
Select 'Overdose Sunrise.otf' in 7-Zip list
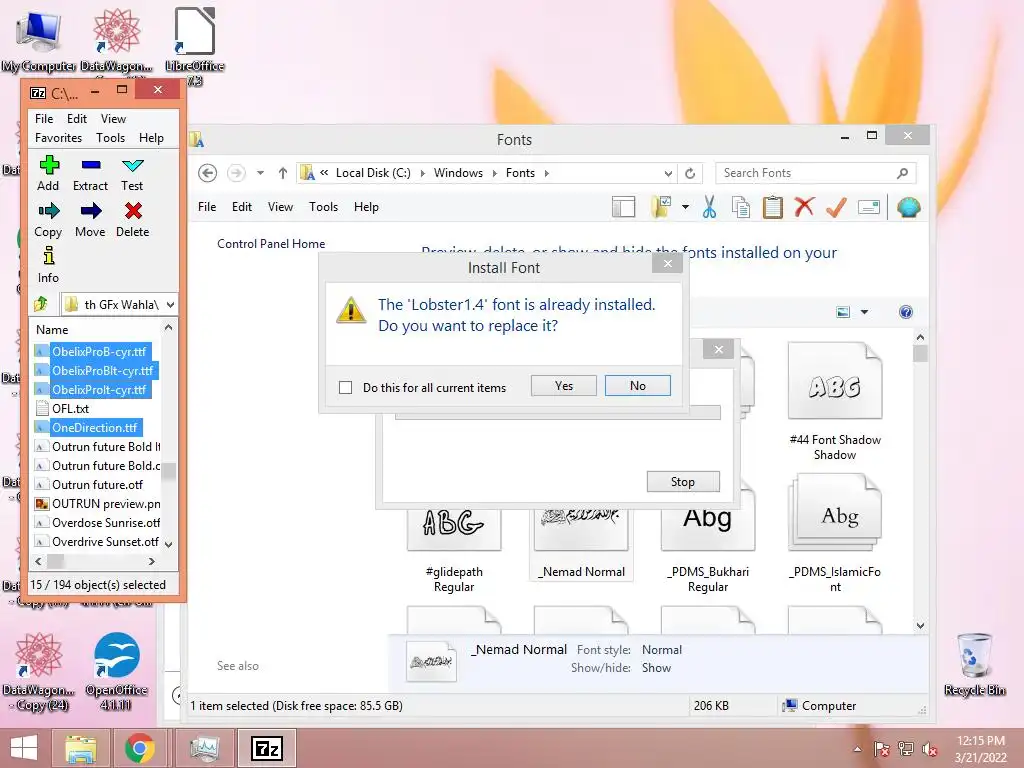pyautogui.click(x=97, y=522)
